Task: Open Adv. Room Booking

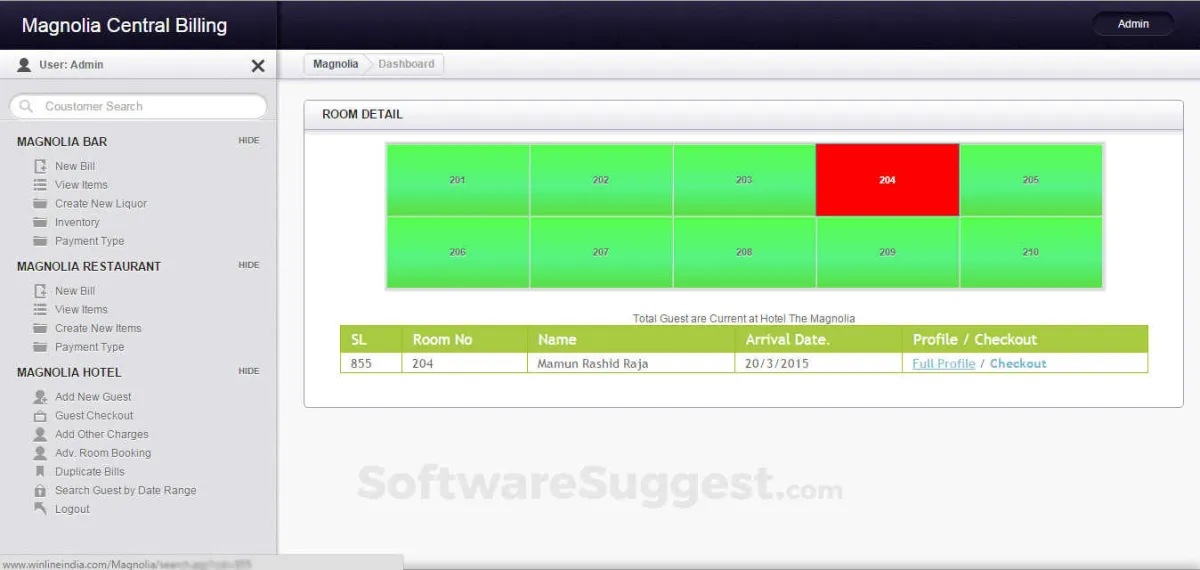Action: pyautogui.click(x=103, y=453)
